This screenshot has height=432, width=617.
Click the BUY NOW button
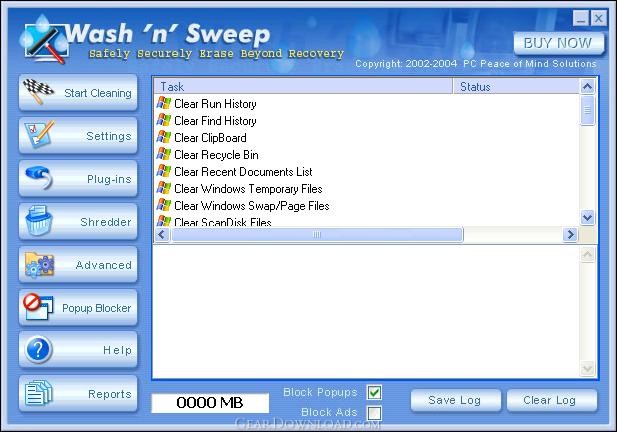click(x=558, y=43)
